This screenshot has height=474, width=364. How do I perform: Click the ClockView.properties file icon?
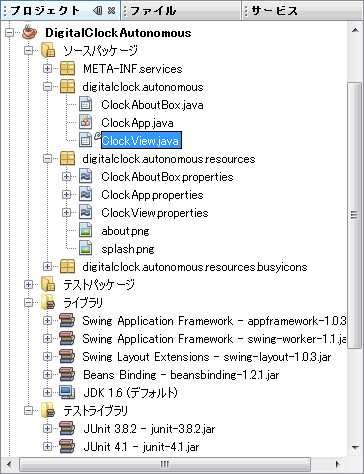[85, 212]
